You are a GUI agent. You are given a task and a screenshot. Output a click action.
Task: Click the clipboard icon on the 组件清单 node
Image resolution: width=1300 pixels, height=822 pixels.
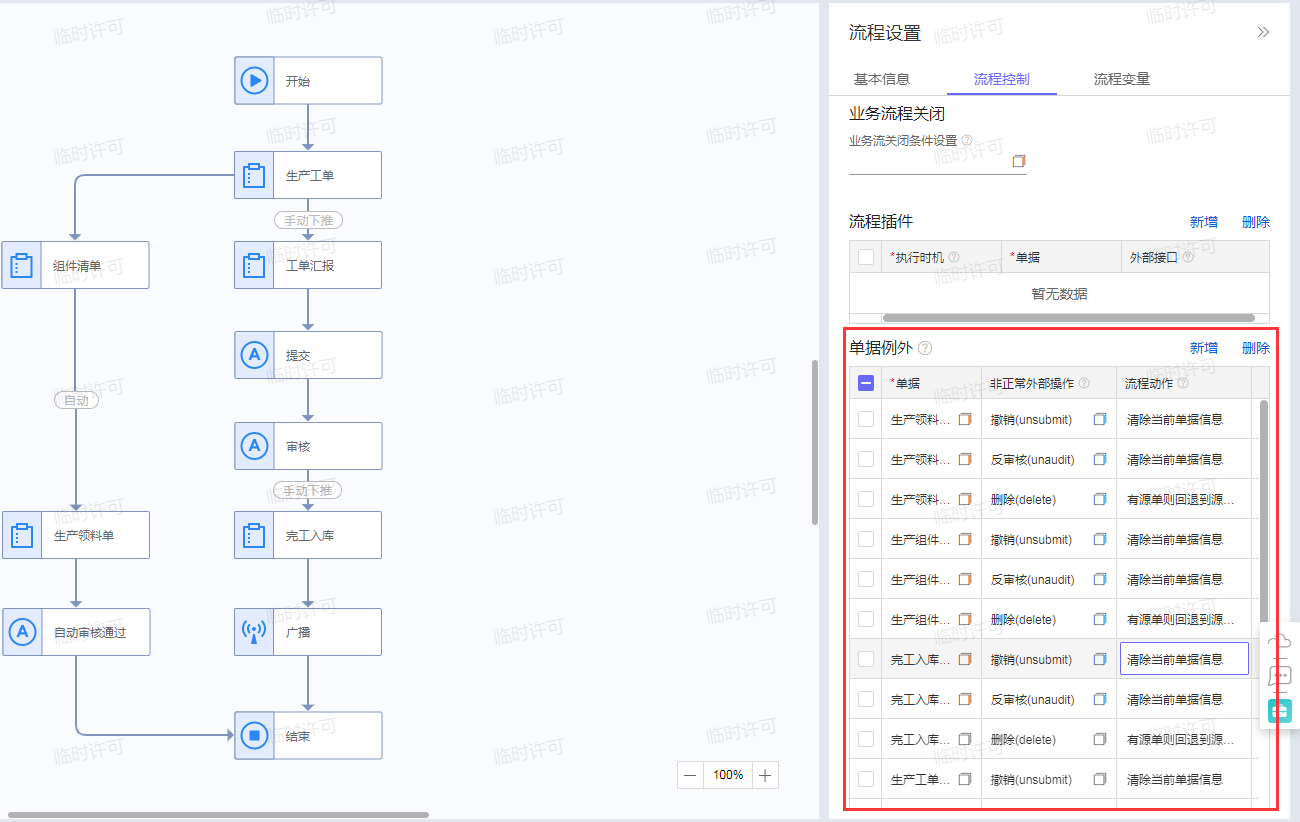click(21, 265)
